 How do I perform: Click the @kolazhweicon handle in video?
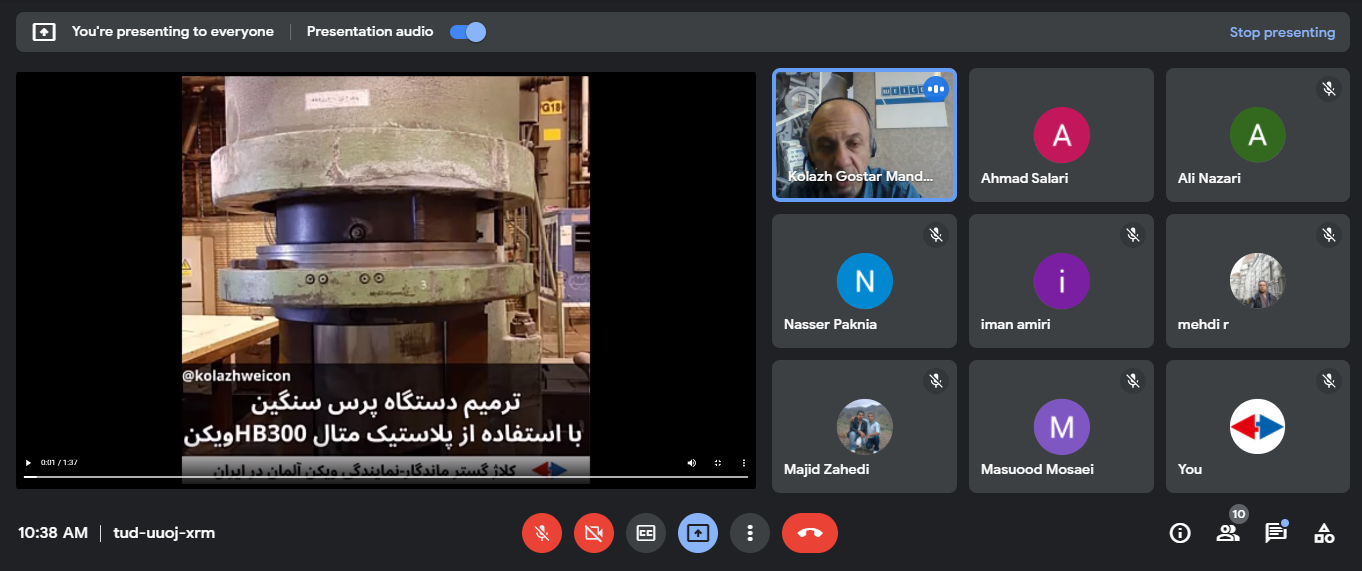point(236,376)
